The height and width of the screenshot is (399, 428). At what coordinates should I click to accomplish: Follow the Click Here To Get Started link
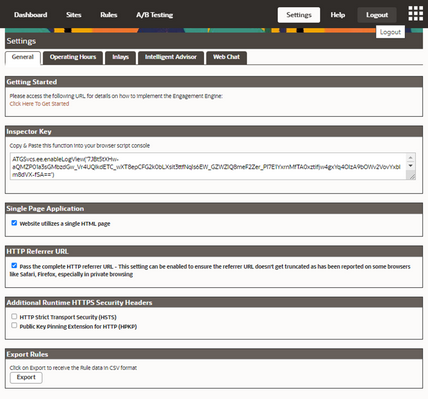tap(39, 104)
